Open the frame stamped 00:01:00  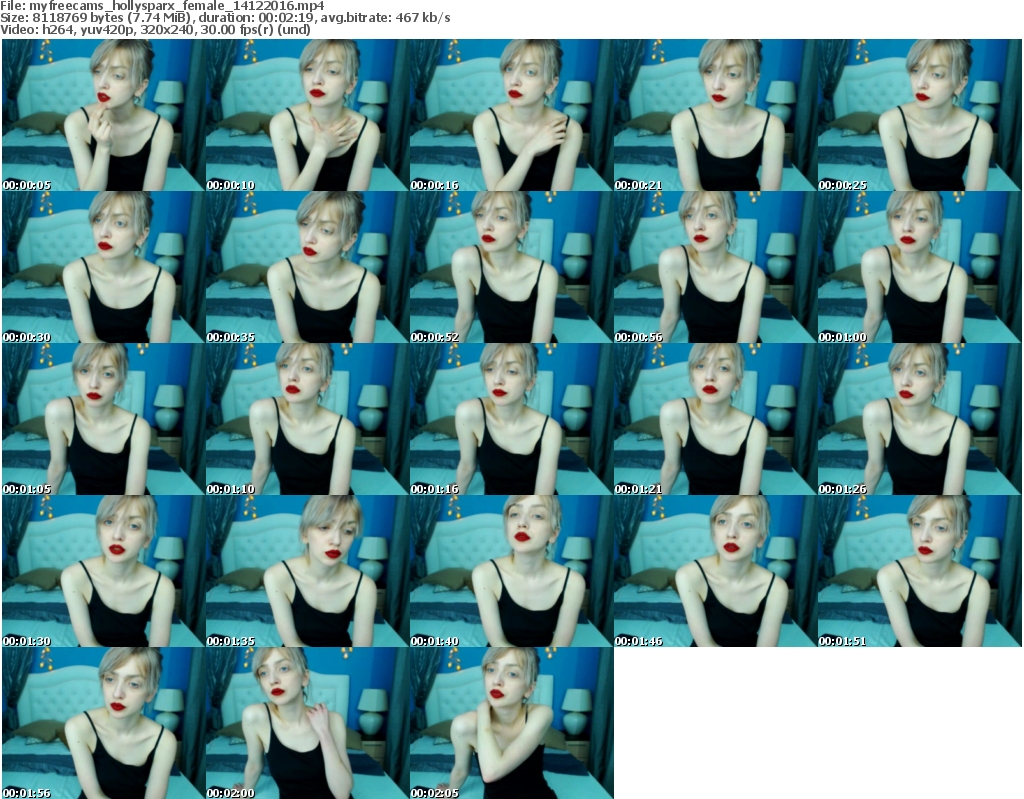919,267
